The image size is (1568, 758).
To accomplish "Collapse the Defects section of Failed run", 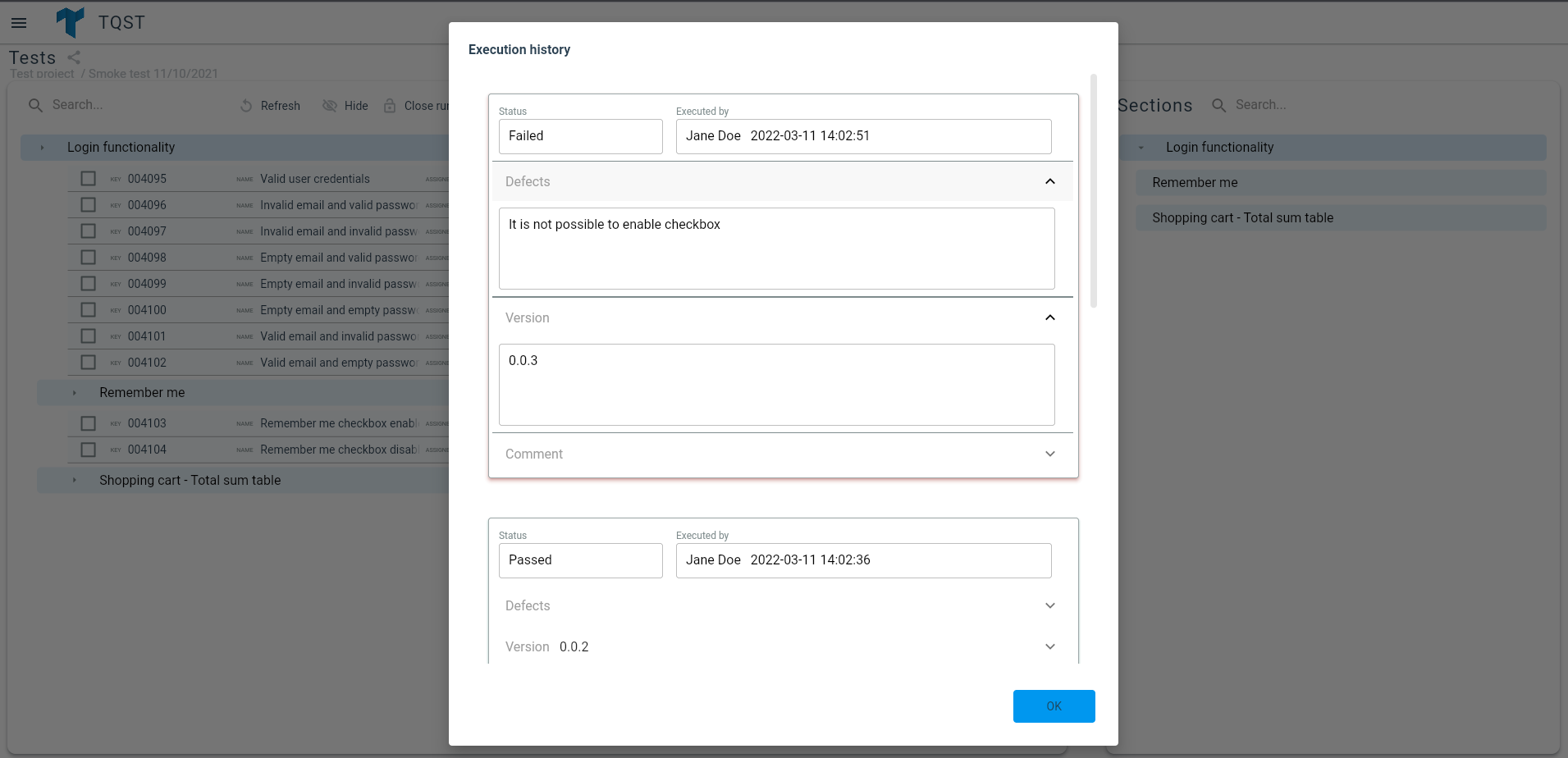I will (1050, 181).
